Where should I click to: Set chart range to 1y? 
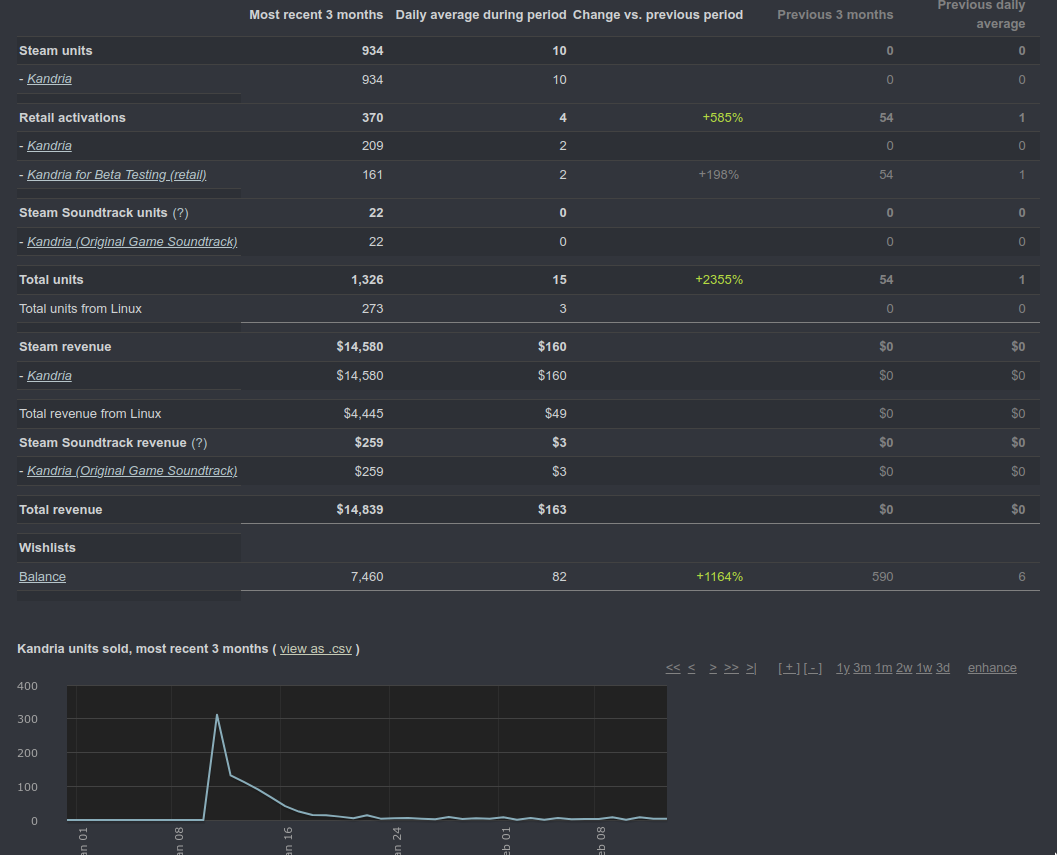843,668
